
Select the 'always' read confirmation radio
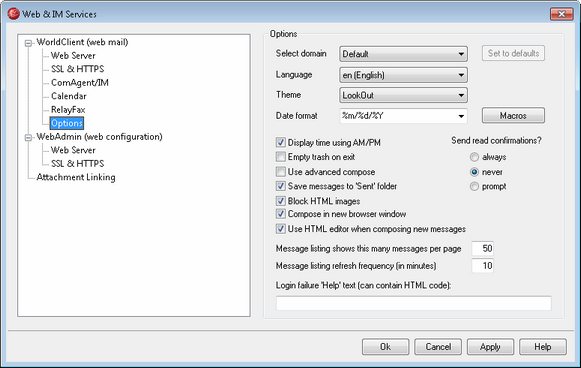474,157
